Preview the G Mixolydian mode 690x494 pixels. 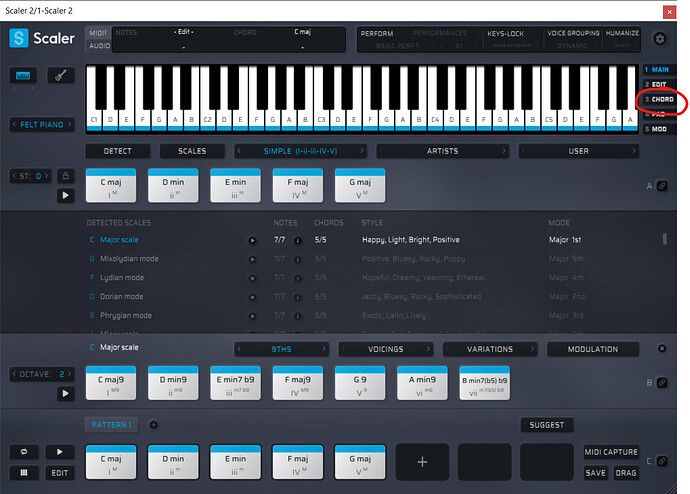pyautogui.click(x=252, y=259)
